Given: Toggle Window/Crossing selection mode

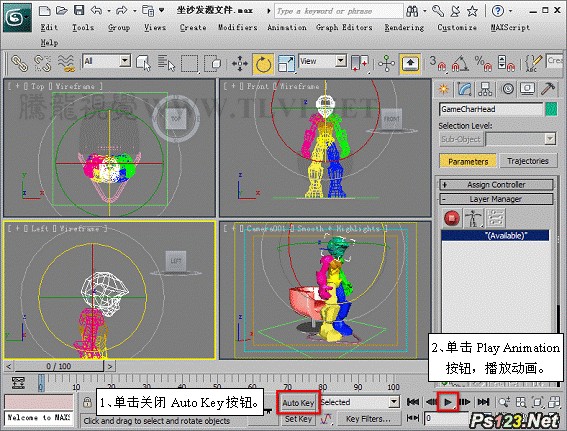Looking at the screenshot, I should (x=213, y=63).
